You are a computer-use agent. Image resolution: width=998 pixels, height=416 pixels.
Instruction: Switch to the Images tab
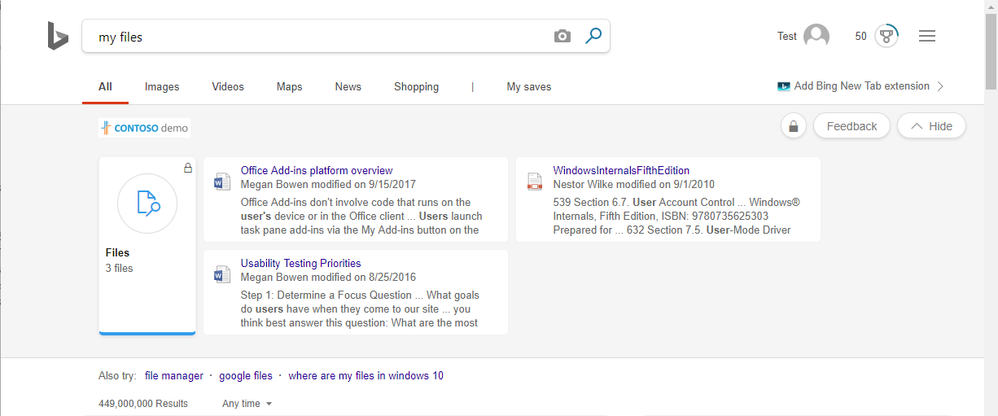tap(162, 87)
